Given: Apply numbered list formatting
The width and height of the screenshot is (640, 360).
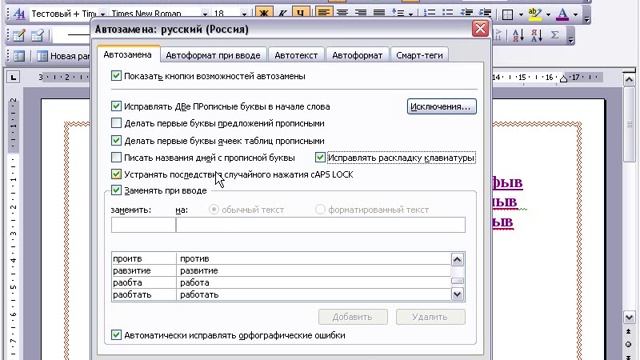Looking at the screenshot, I should [429, 13].
